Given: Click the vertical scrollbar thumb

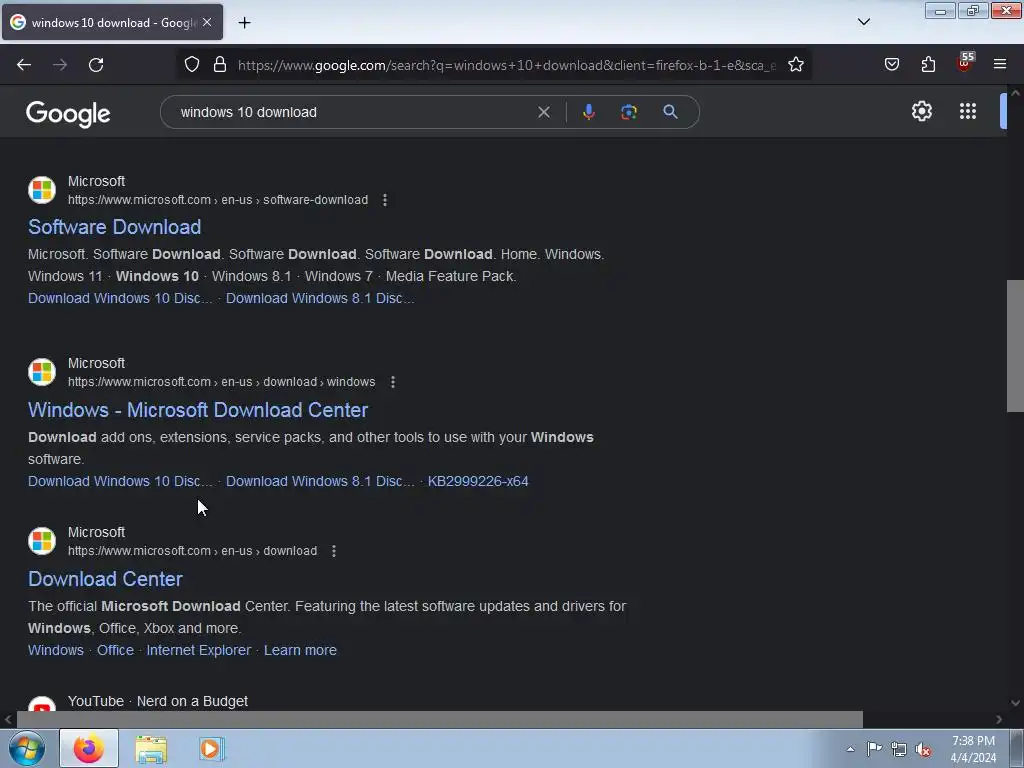Looking at the screenshot, I should pyautogui.click(x=1015, y=346).
